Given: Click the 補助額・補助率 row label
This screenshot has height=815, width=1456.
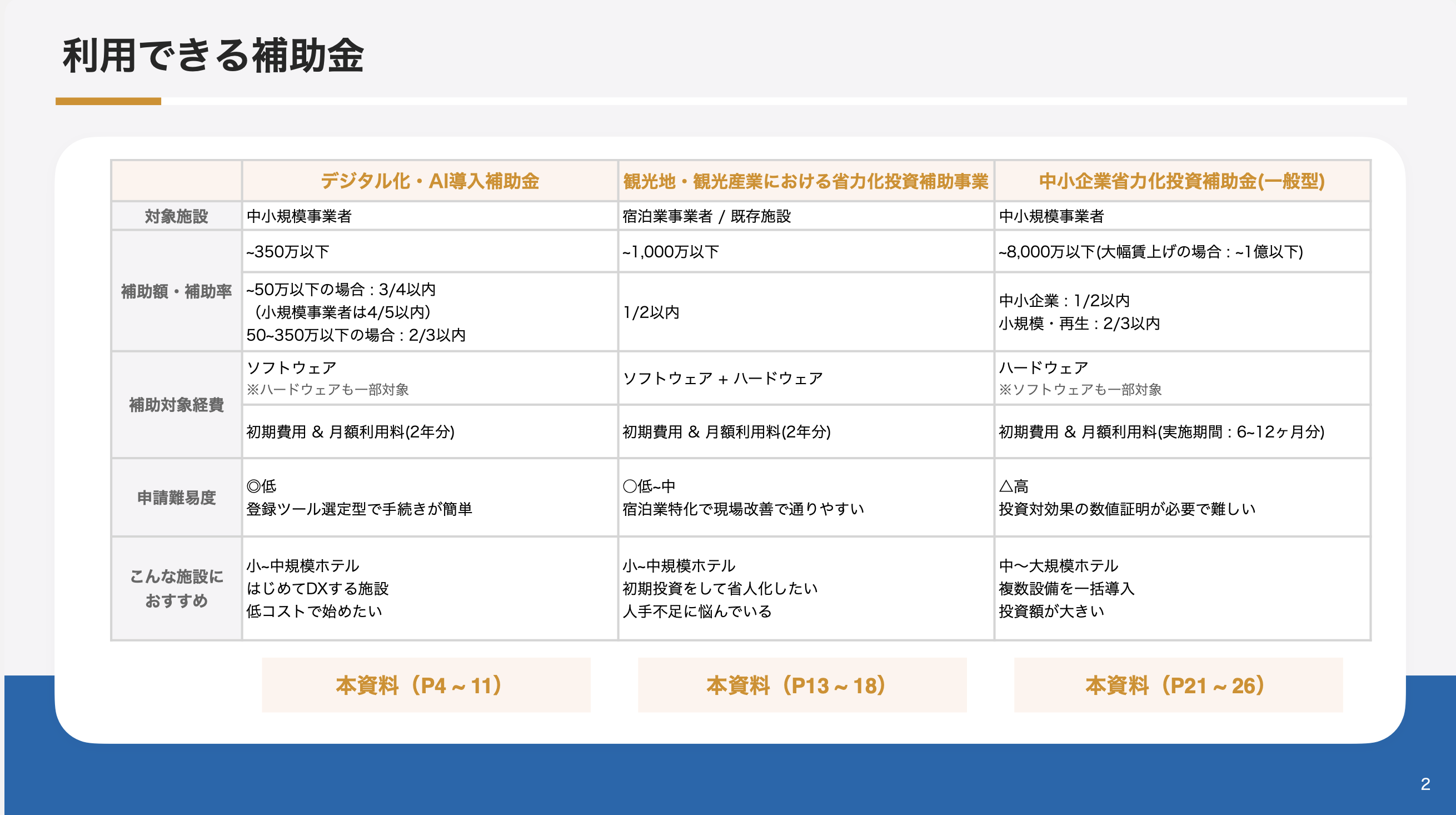Looking at the screenshot, I should pos(176,291).
